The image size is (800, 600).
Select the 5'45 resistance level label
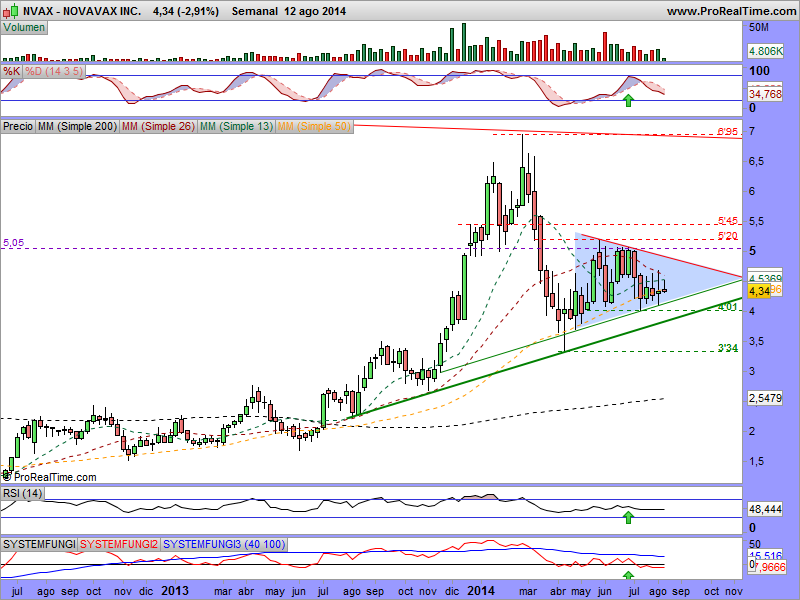pyautogui.click(x=728, y=221)
